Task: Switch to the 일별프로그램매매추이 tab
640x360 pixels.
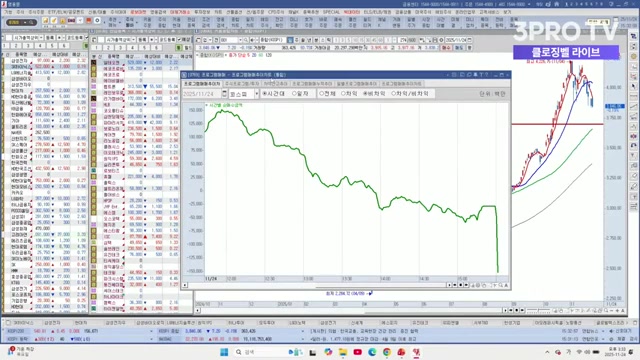Action: click(357, 84)
